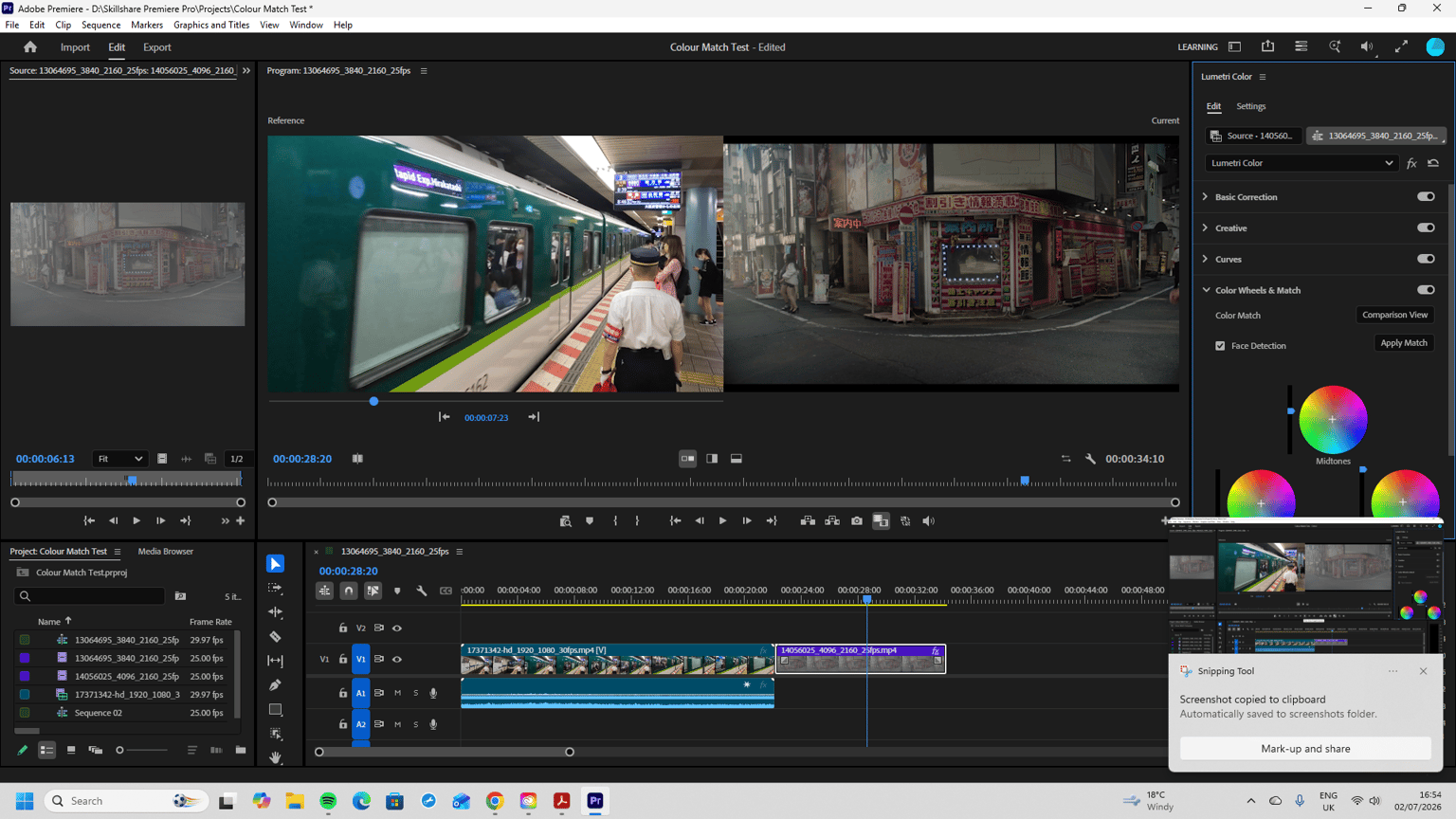Hide track V1 using the eye icon
This screenshot has width=1456, height=819.
point(397,660)
